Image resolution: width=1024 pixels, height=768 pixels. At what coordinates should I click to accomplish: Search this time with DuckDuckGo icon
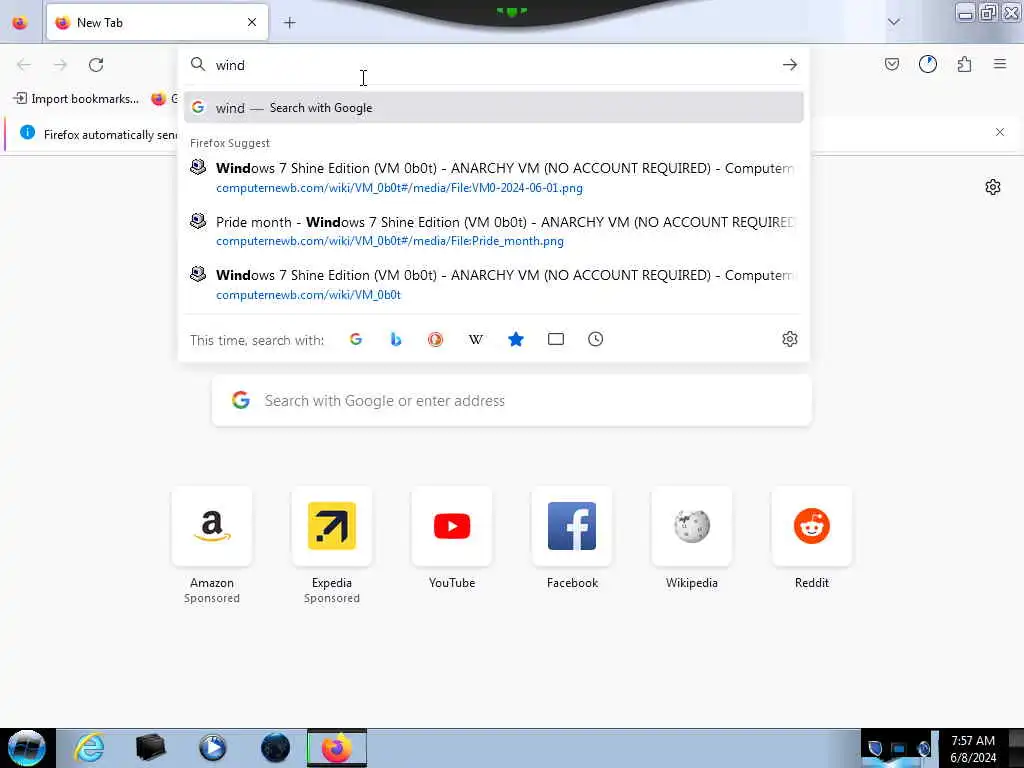coord(436,339)
